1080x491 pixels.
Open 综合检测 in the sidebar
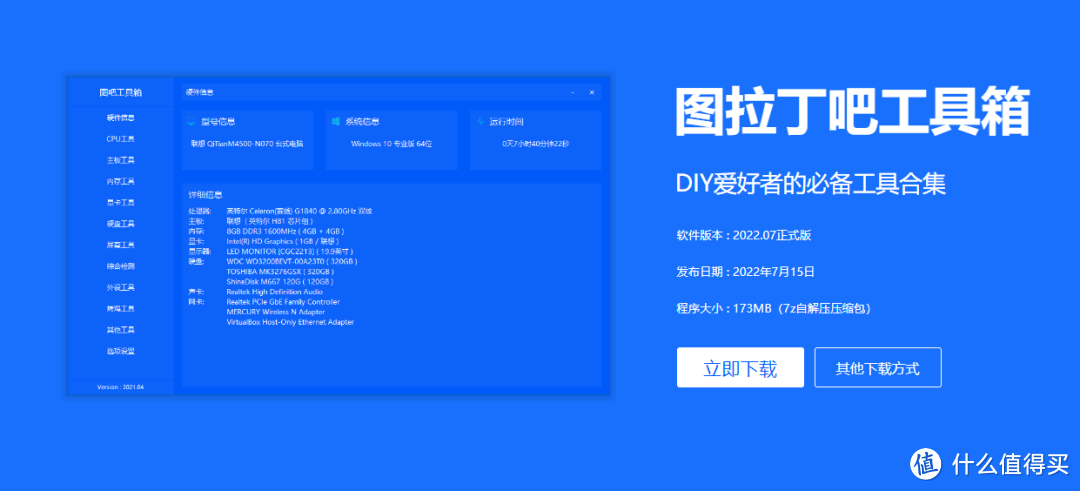(x=121, y=266)
